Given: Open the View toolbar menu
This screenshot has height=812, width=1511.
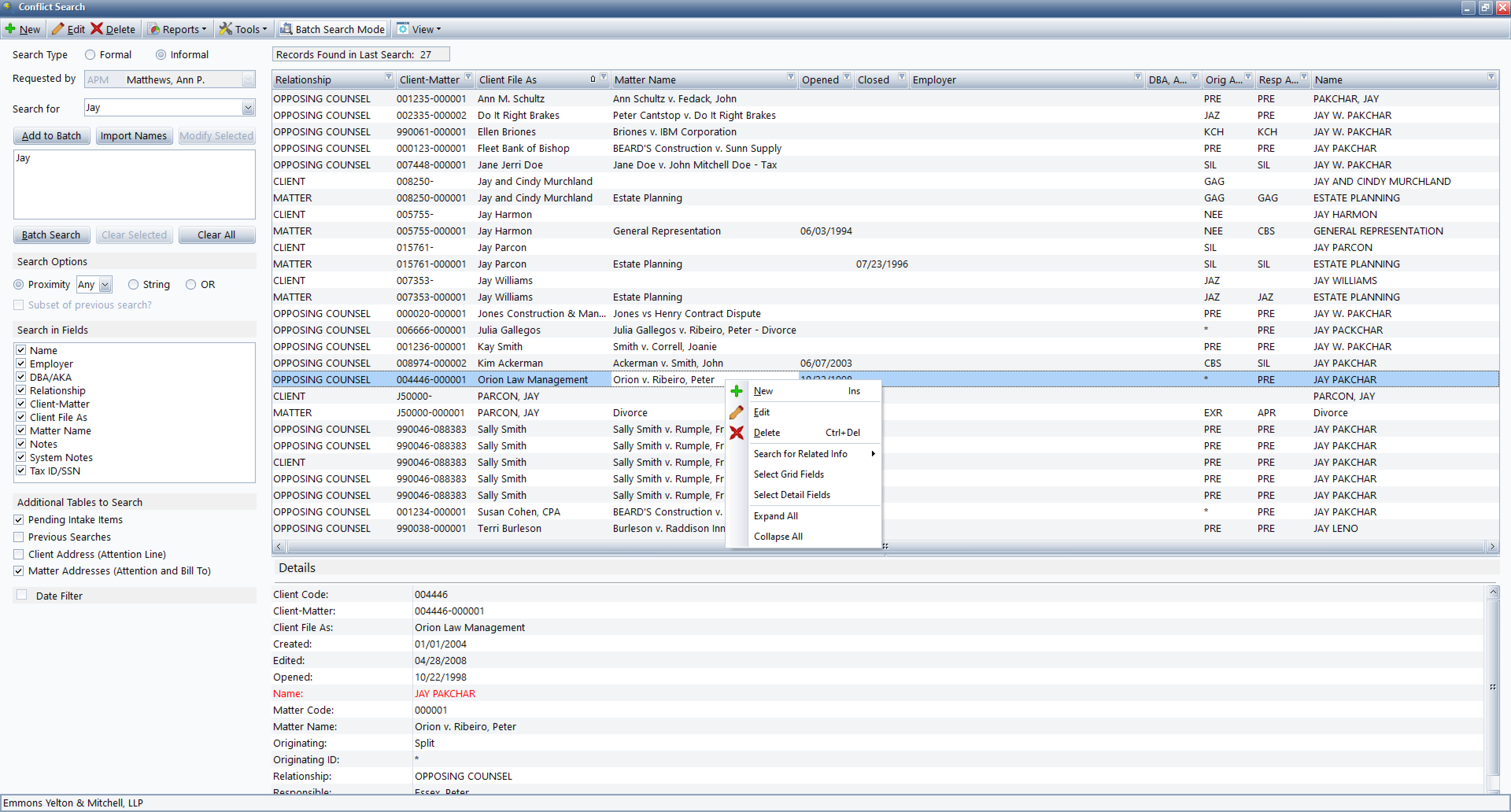Looking at the screenshot, I should [x=419, y=29].
